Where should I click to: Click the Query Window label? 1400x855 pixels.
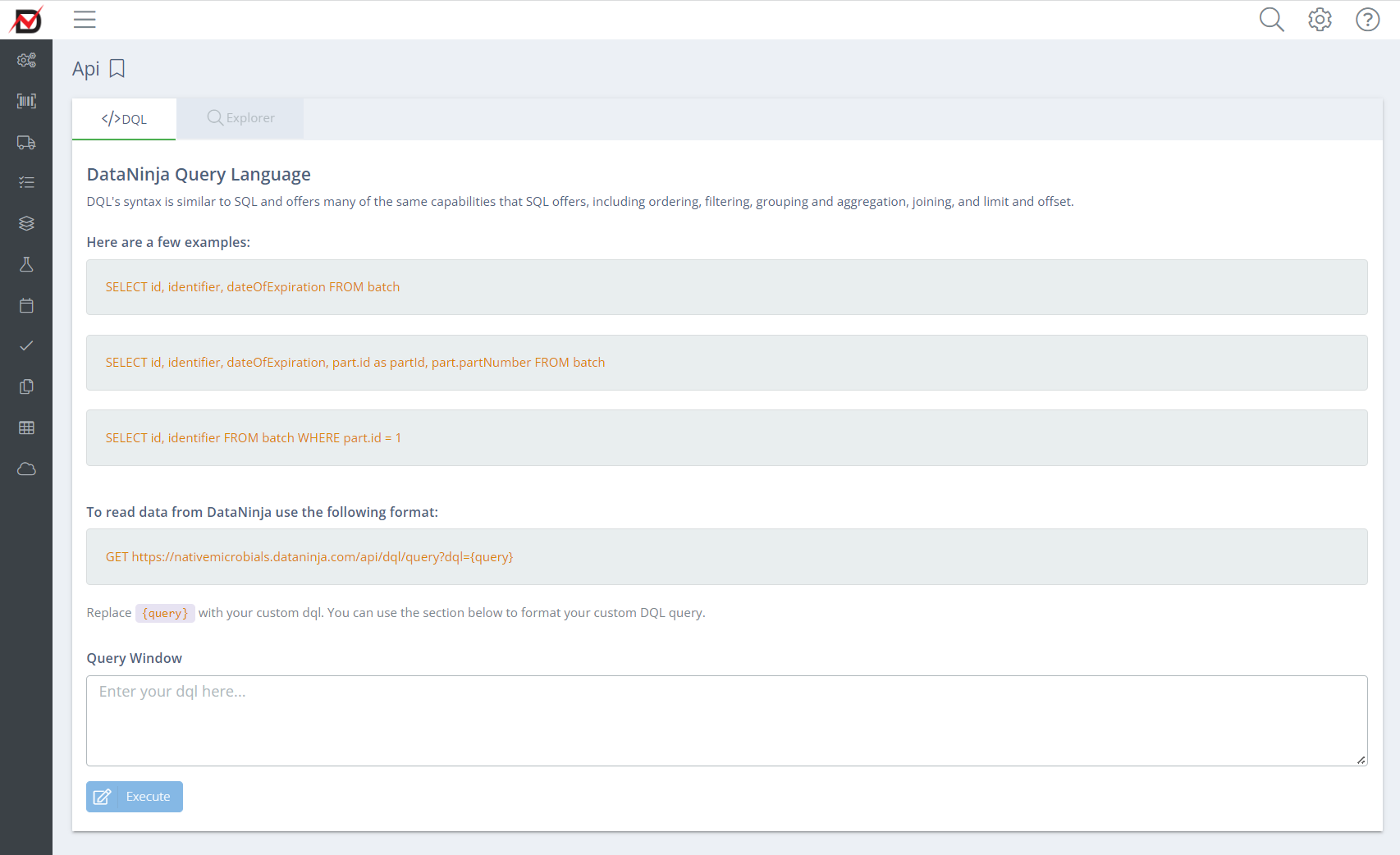point(135,658)
